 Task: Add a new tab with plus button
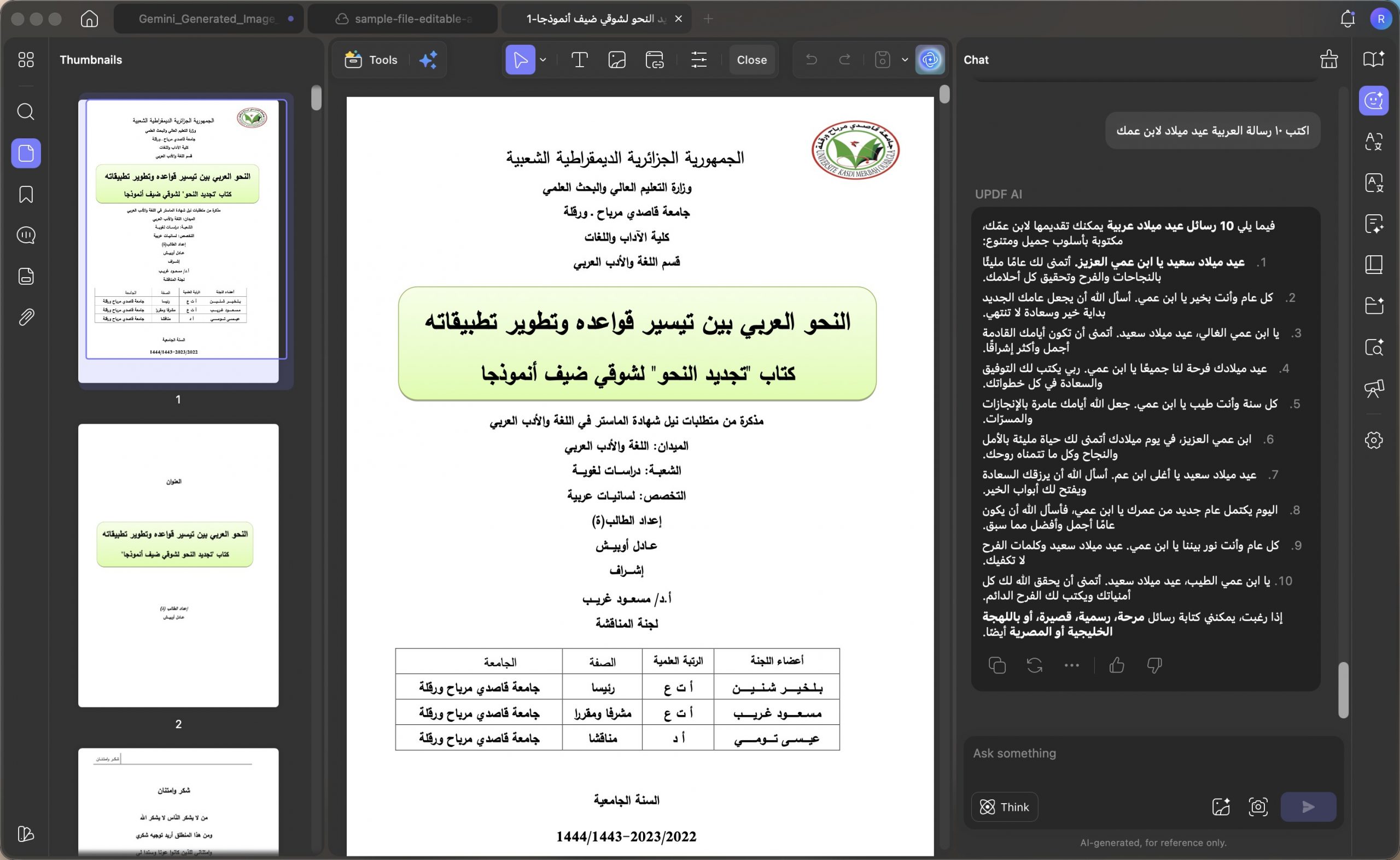click(708, 19)
